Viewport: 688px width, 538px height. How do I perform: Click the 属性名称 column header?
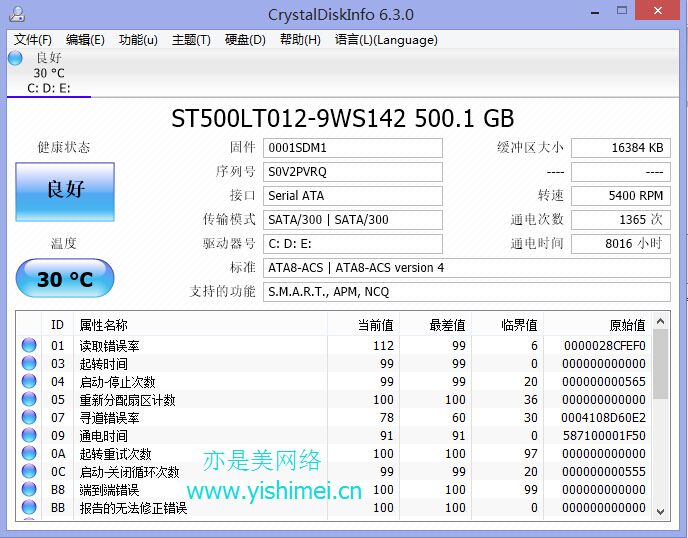click(104, 325)
